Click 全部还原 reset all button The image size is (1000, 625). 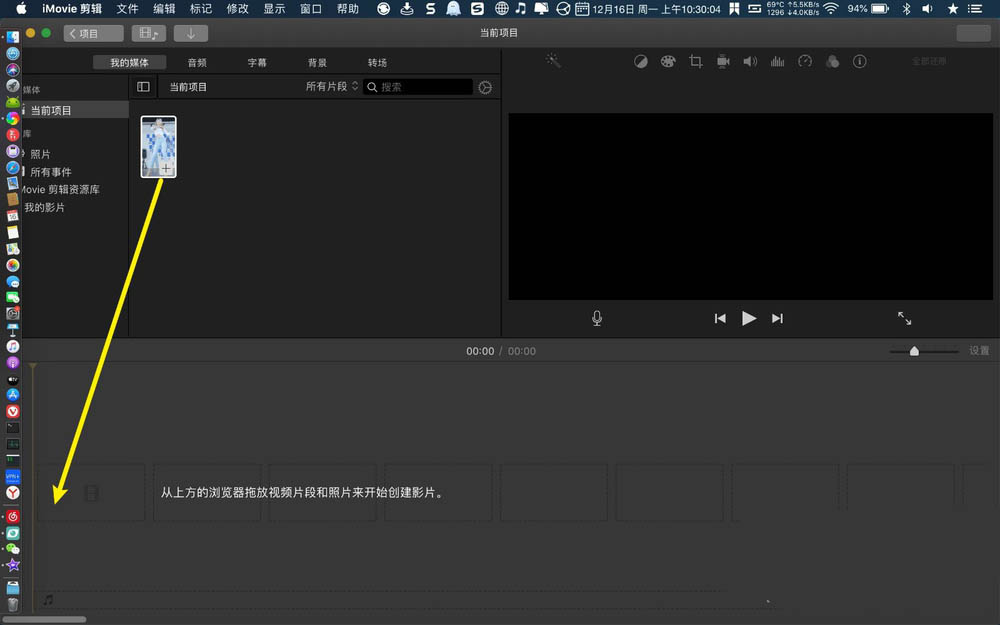point(929,61)
